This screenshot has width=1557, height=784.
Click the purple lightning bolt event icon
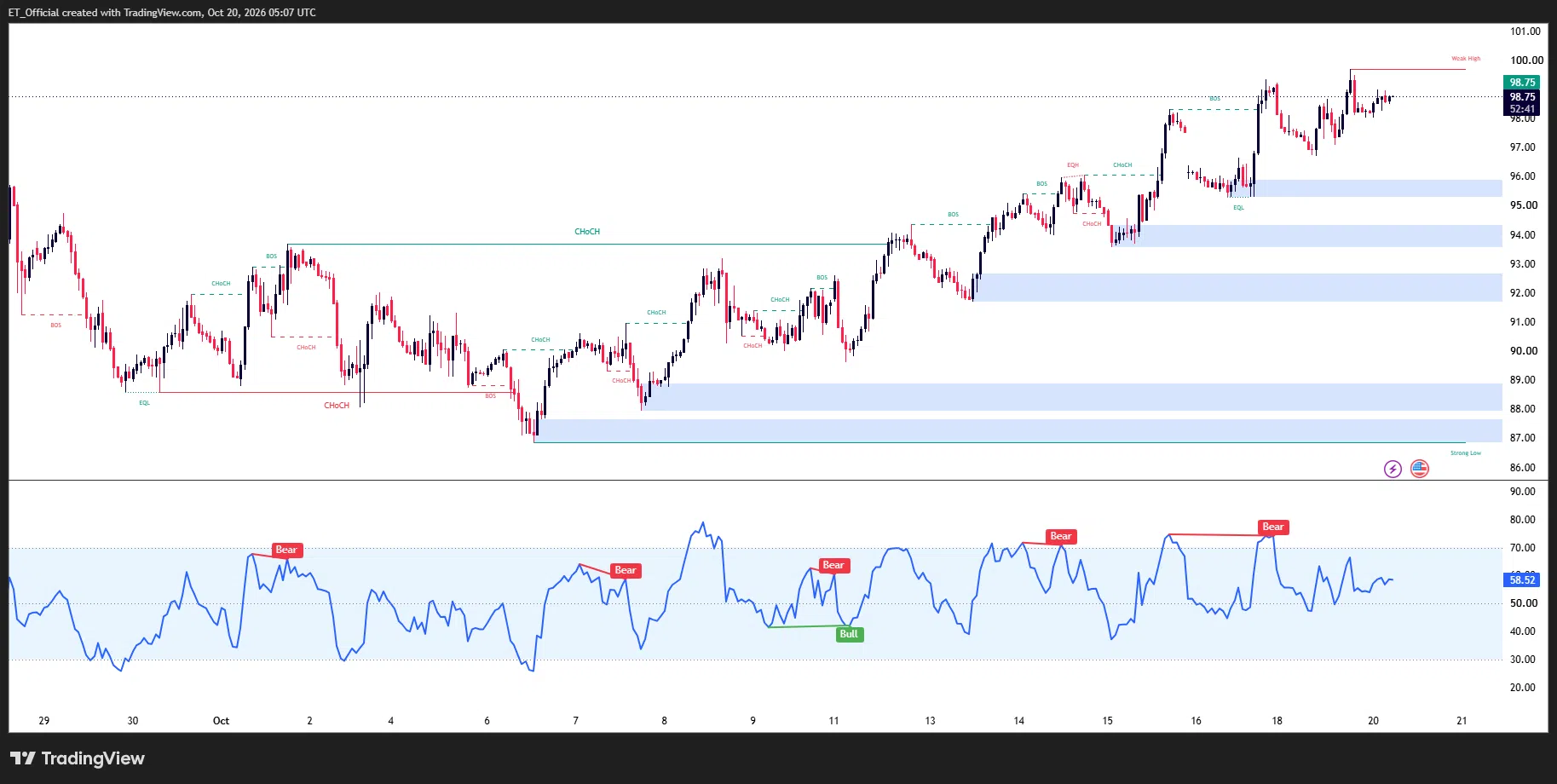[1393, 469]
